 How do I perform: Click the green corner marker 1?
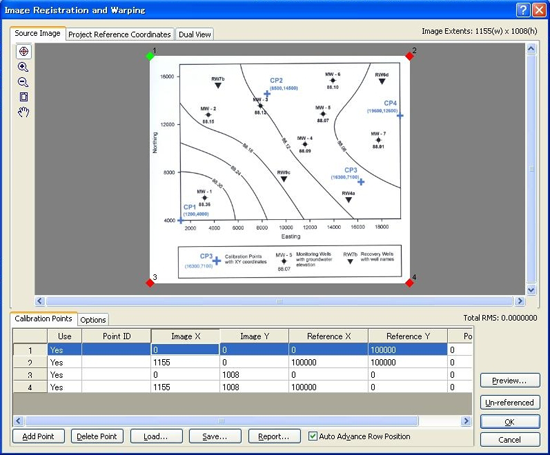coord(150,56)
